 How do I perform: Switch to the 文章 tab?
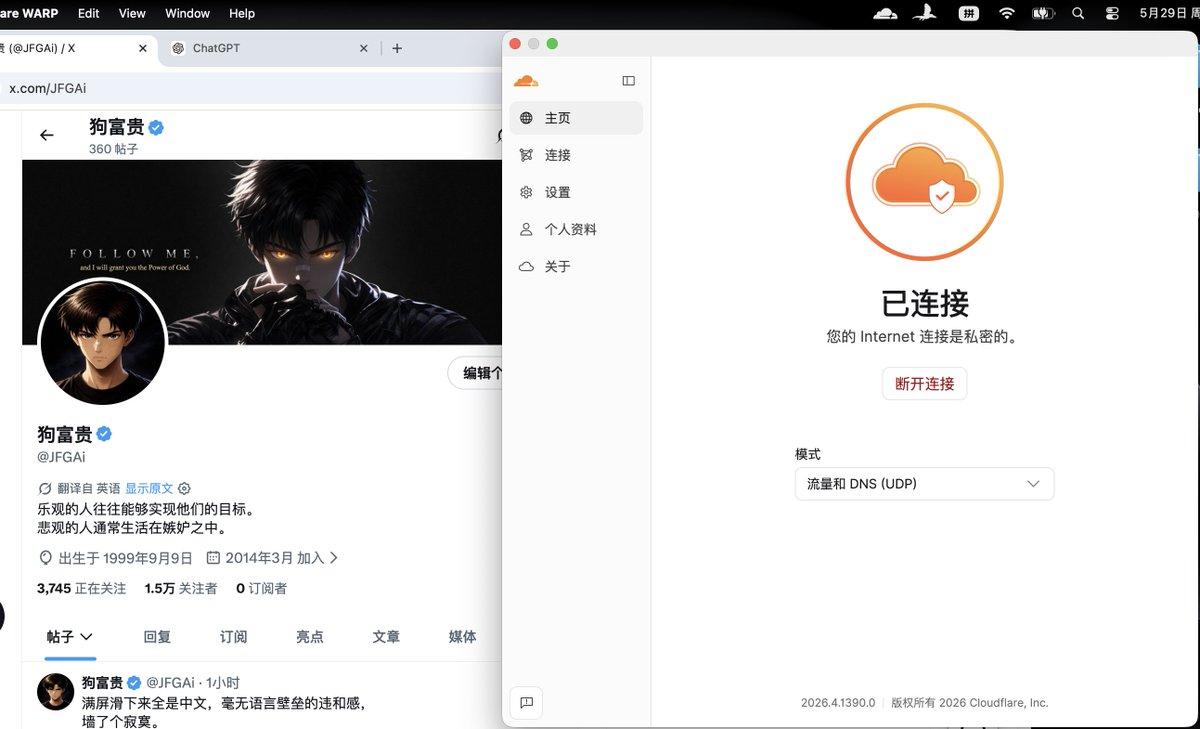coord(386,637)
